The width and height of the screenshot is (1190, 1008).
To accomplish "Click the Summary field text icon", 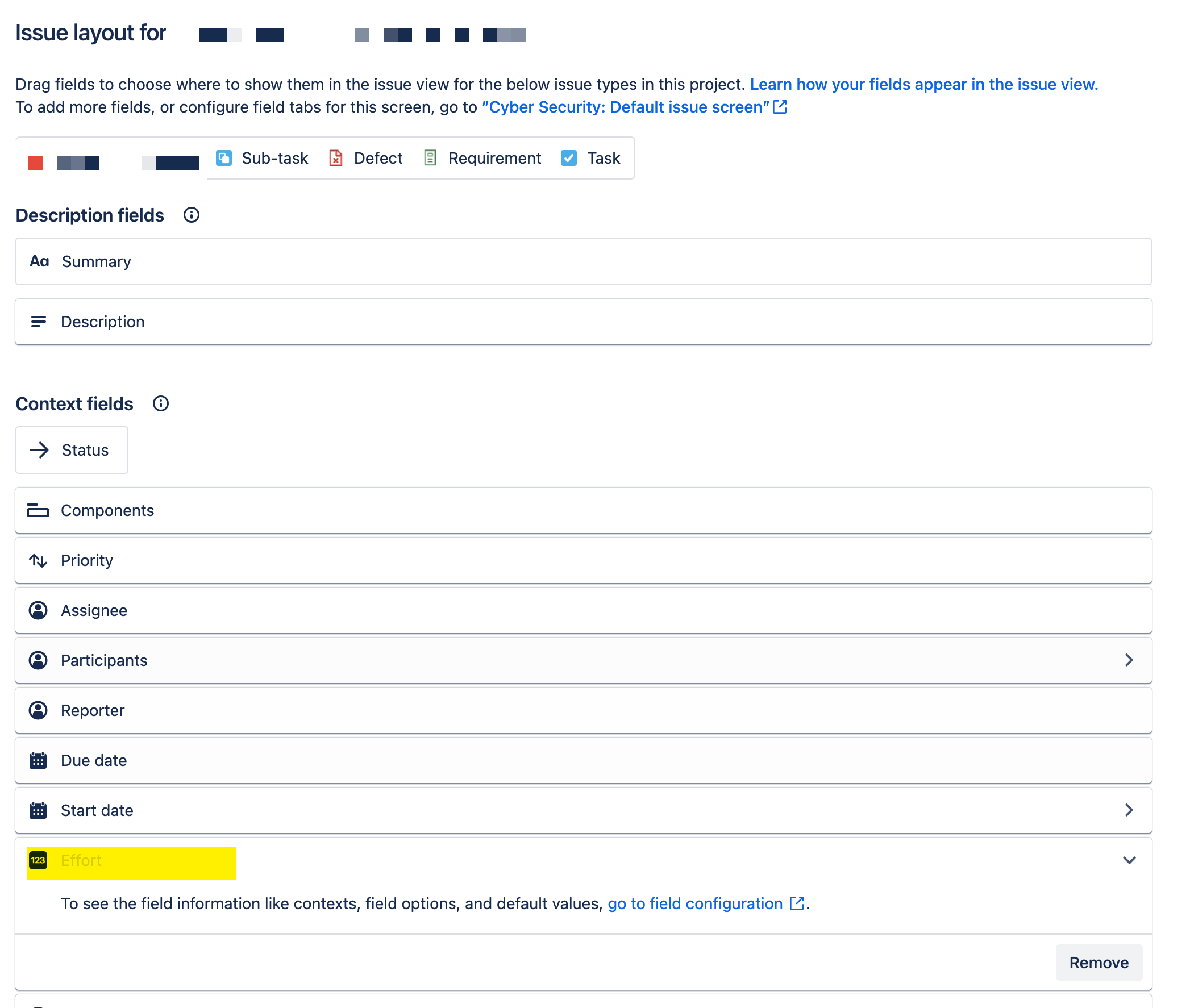I will tap(39, 261).
